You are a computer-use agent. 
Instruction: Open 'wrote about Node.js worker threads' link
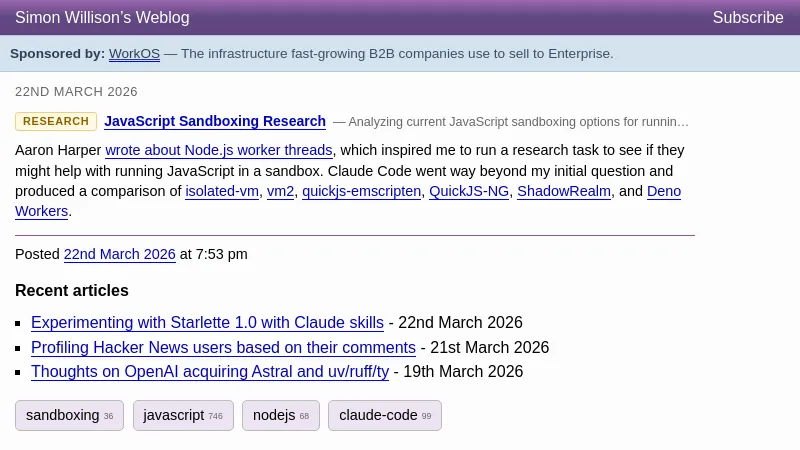pos(219,151)
